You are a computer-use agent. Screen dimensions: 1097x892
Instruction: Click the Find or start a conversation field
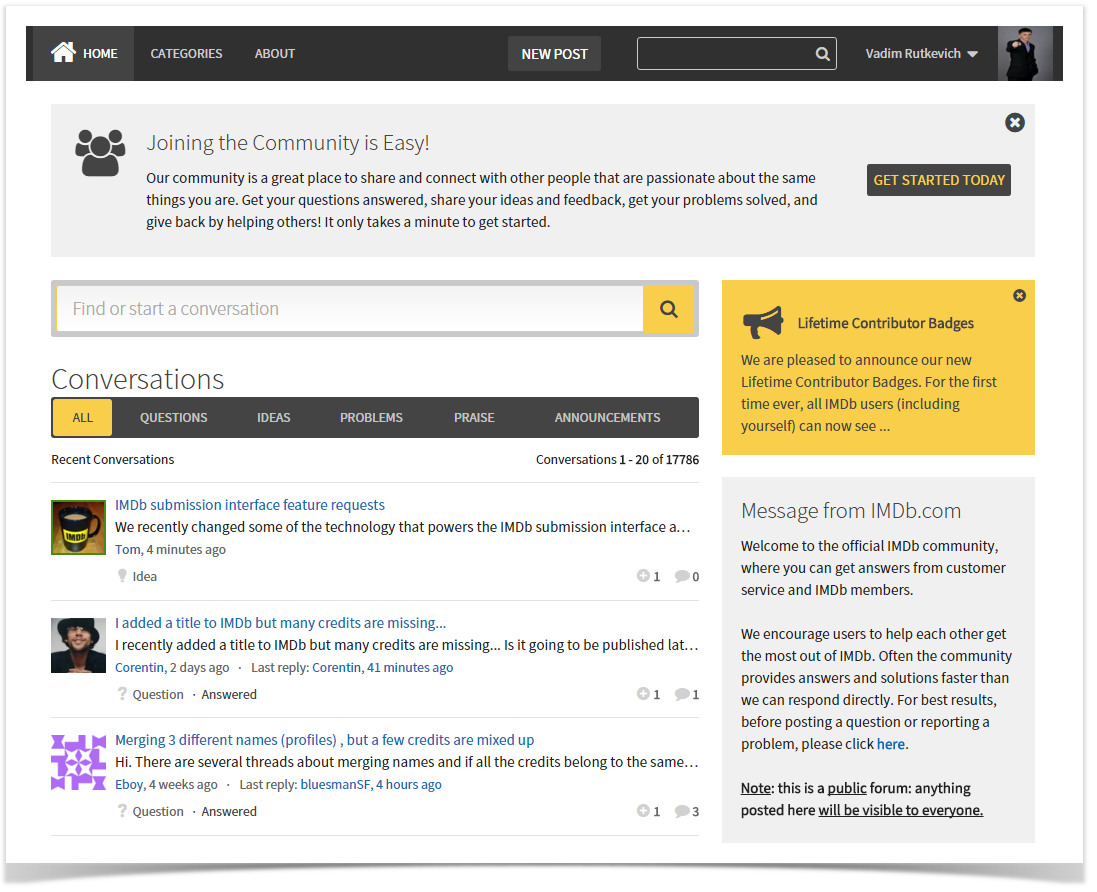tap(350, 309)
